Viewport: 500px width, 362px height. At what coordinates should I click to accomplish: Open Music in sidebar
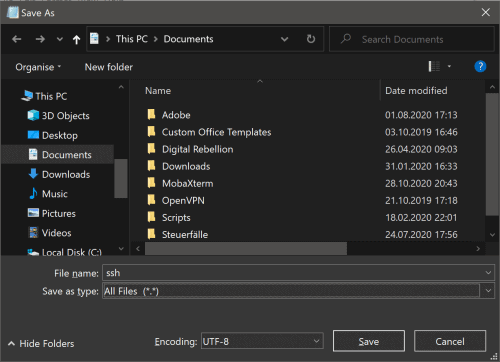click(x=55, y=194)
